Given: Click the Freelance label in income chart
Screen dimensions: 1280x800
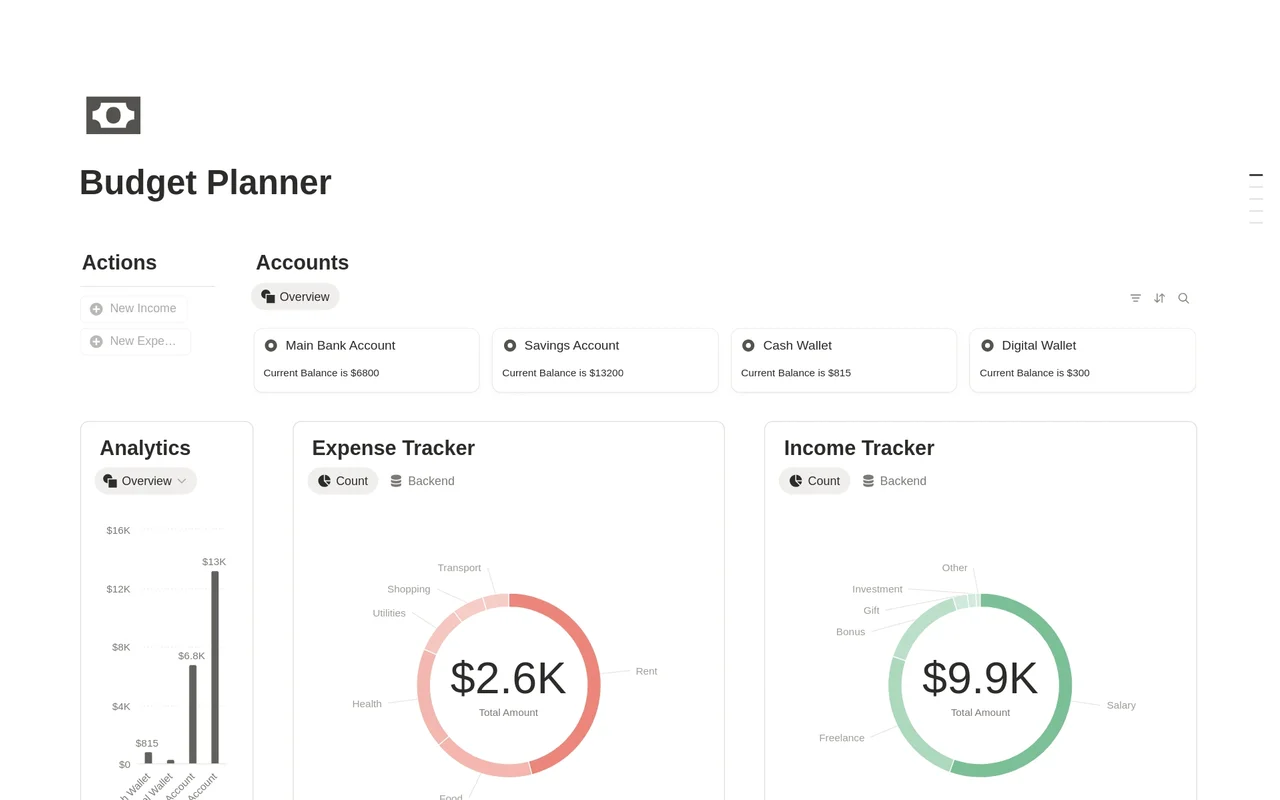Looking at the screenshot, I should (x=842, y=738).
